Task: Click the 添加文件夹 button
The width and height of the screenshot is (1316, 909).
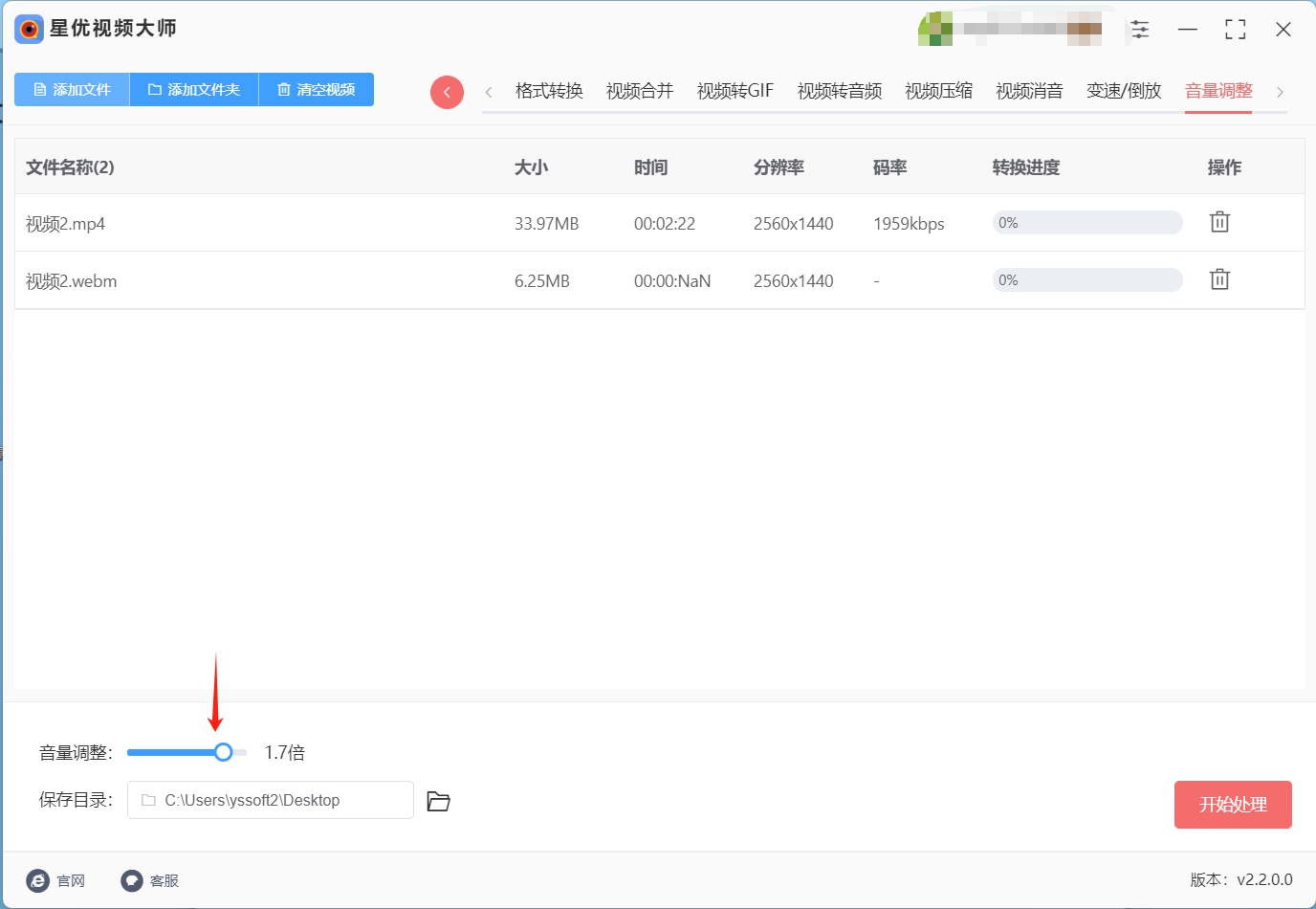Action: (x=194, y=89)
